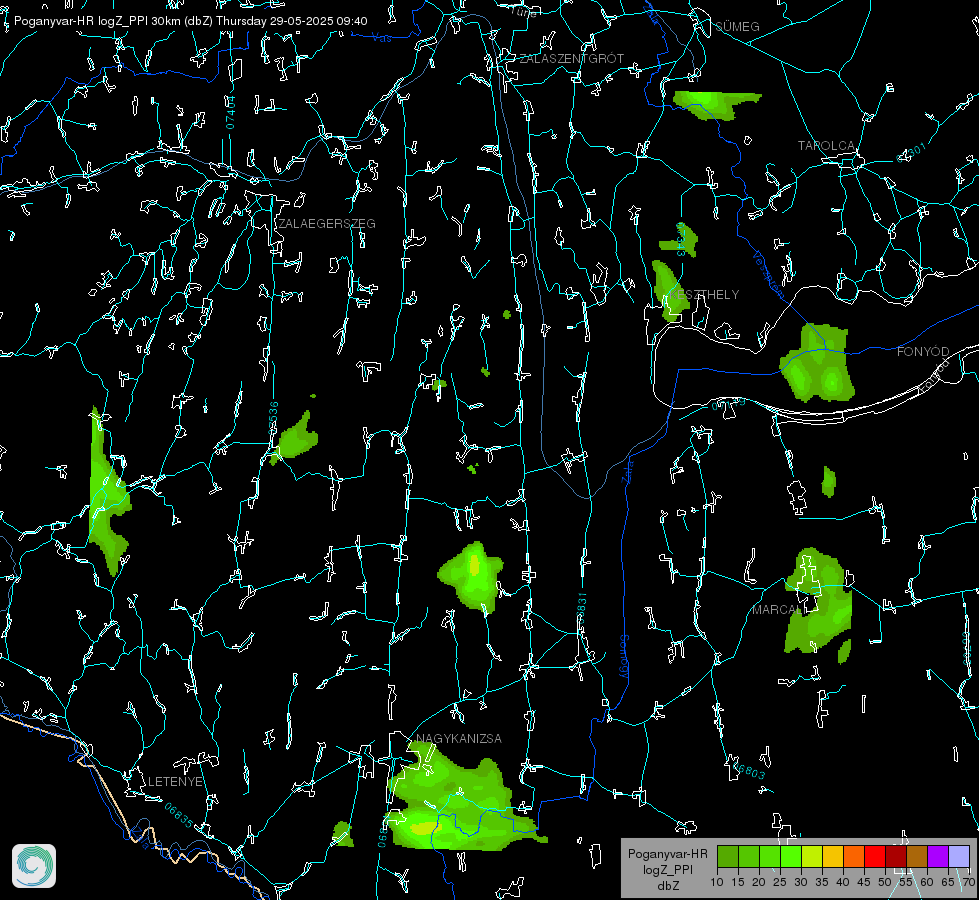The width and height of the screenshot is (979, 900).
Task: Click the logZ_PPI legend label
Action: pos(667,869)
